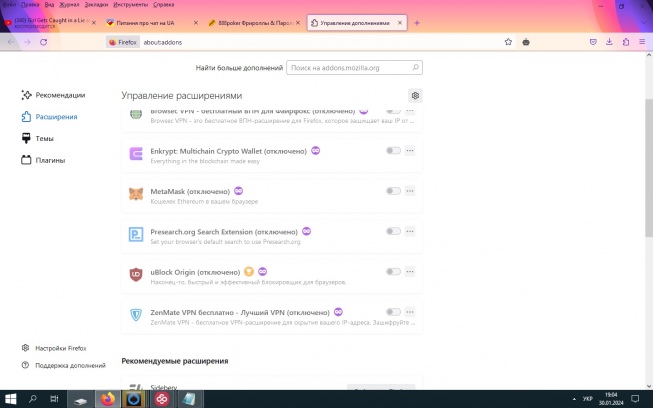Click the Browsec VPN globe icon

click(136, 114)
